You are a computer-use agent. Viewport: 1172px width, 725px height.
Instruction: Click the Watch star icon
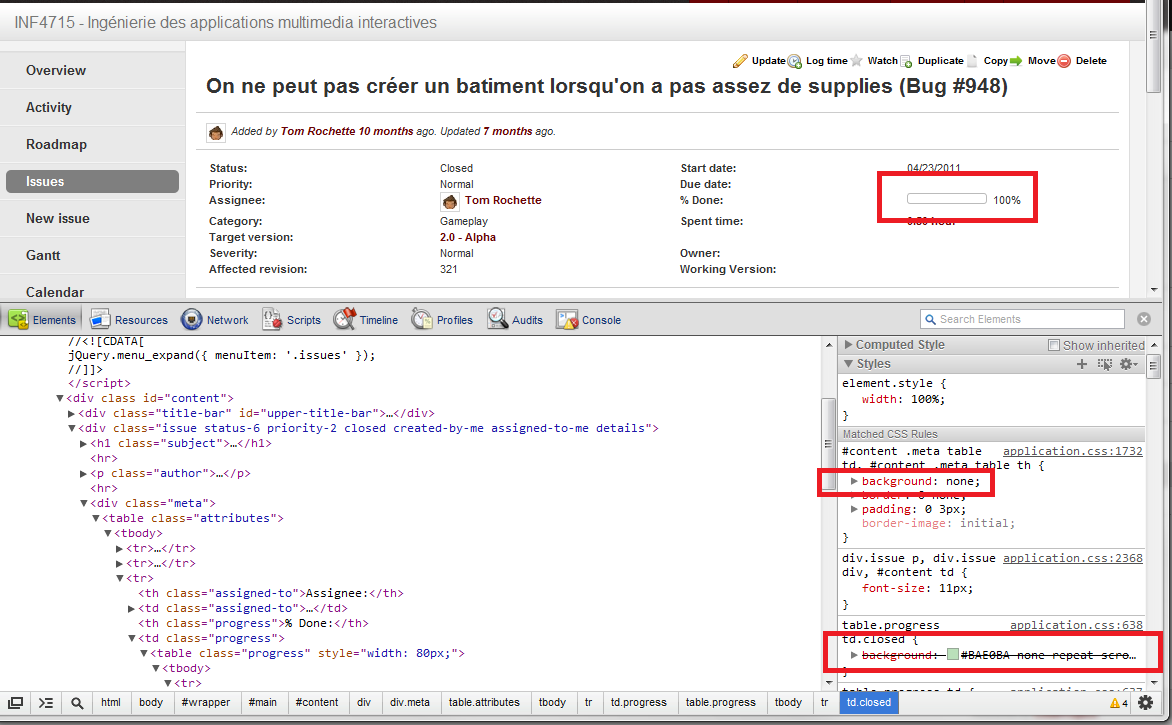pyautogui.click(x=857, y=61)
